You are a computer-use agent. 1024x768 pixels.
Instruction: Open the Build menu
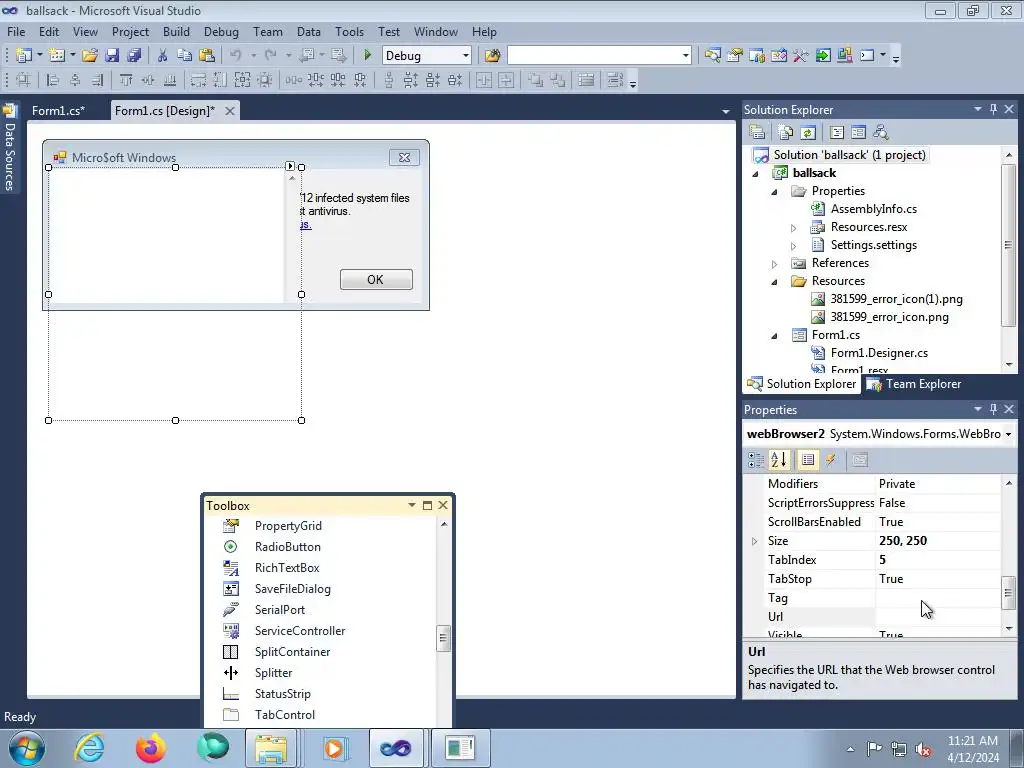pos(176,31)
